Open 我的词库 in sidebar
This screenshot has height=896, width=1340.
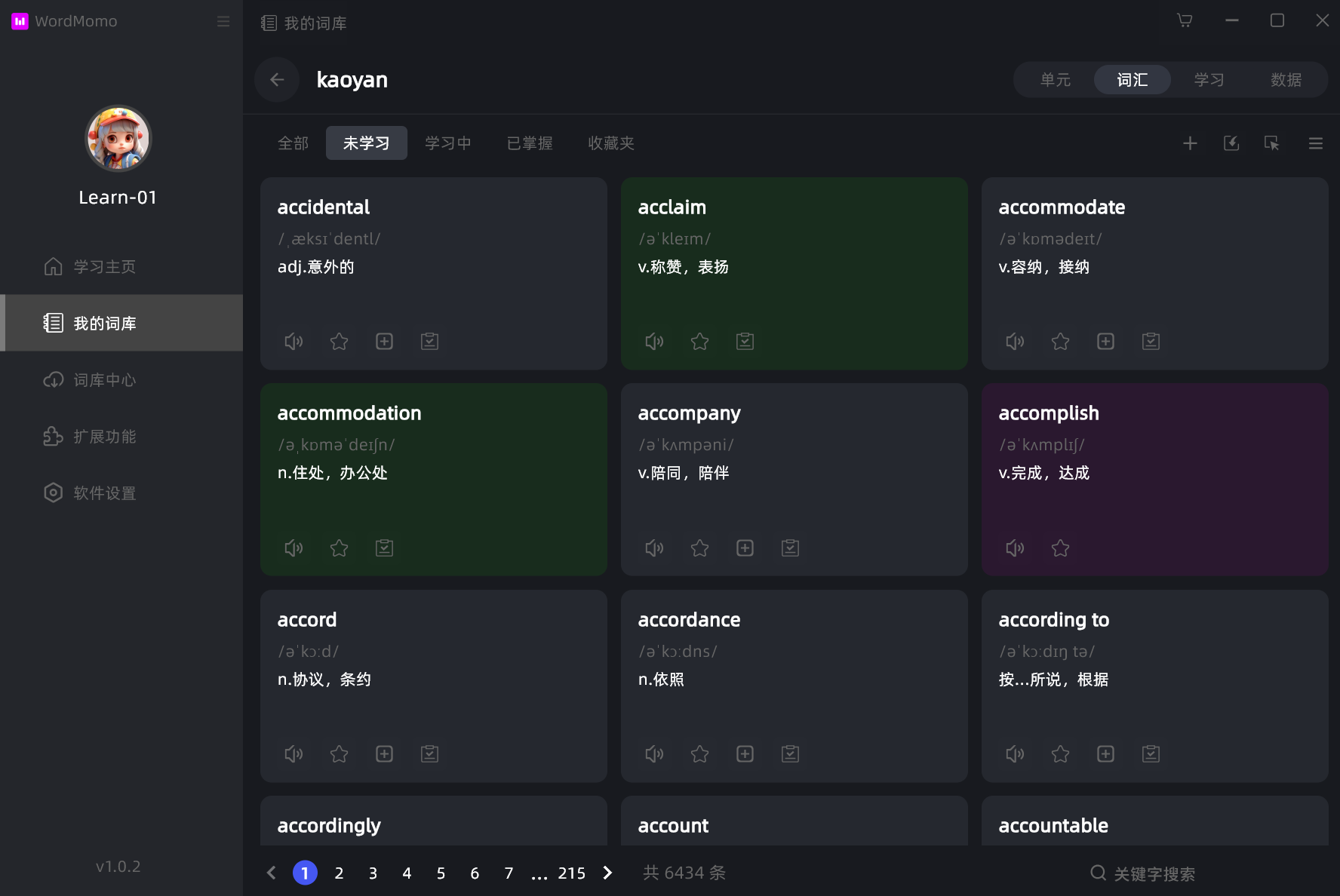(x=121, y=323)
